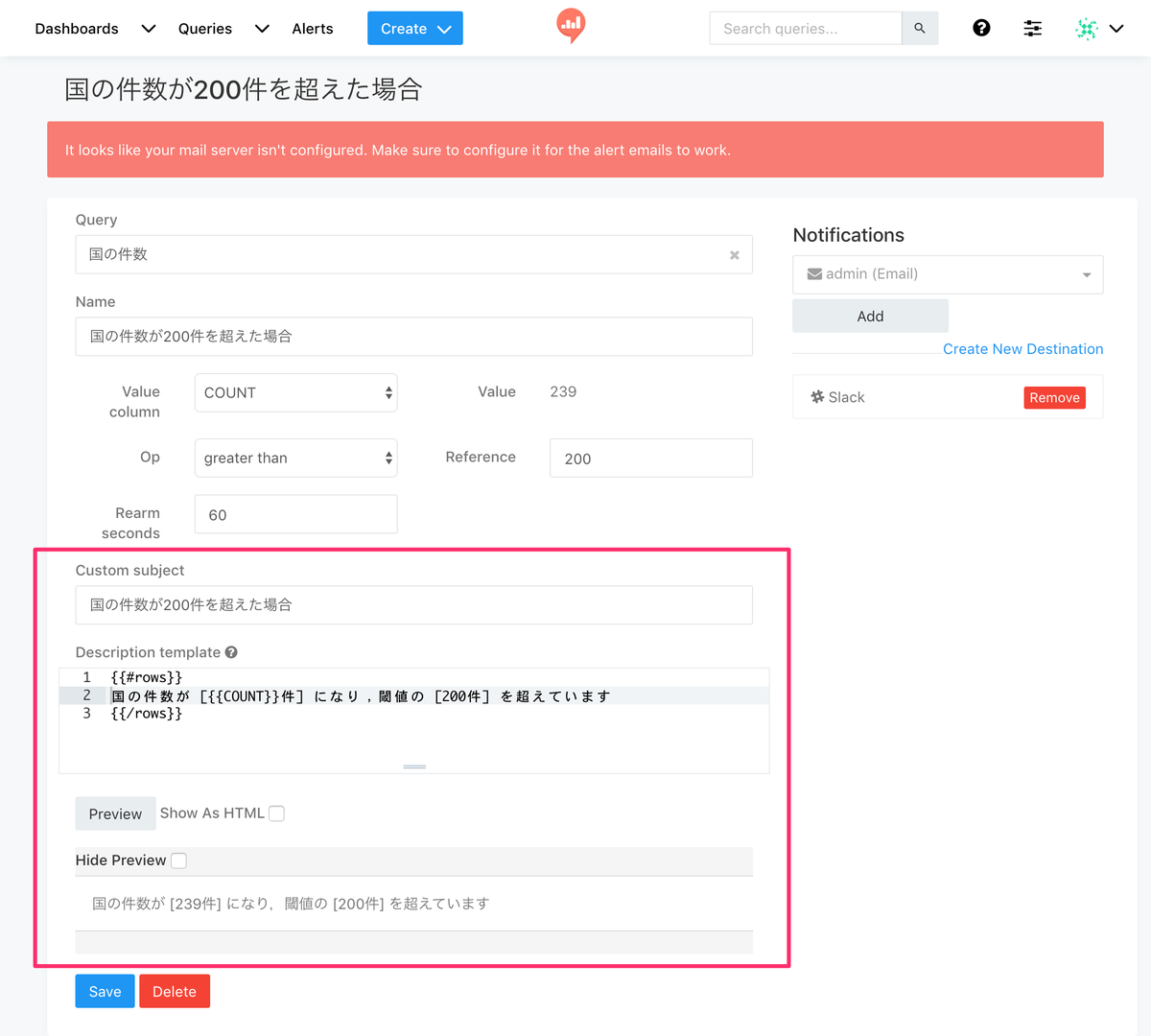Click the search magnifier icon
The width and height of the screenshot is (1151, 1036).
click(920, 29)
